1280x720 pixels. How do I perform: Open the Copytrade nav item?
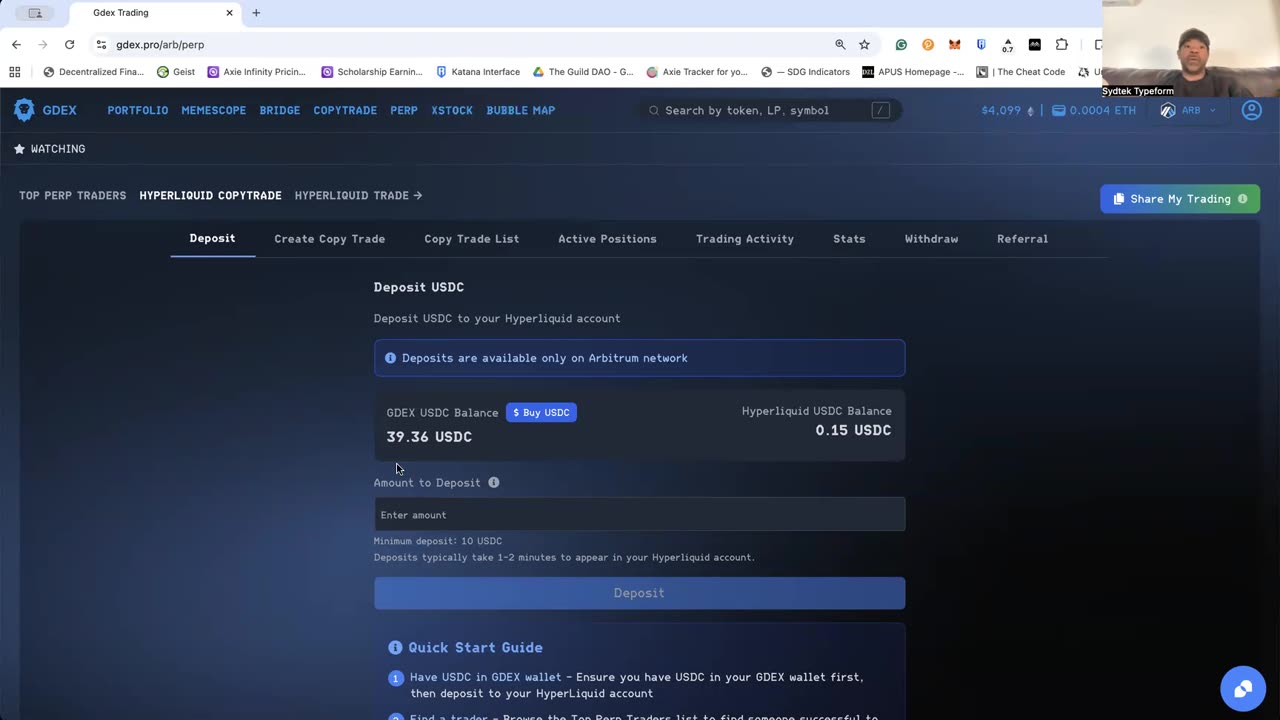pyautogui.click(x=345, y=110)
